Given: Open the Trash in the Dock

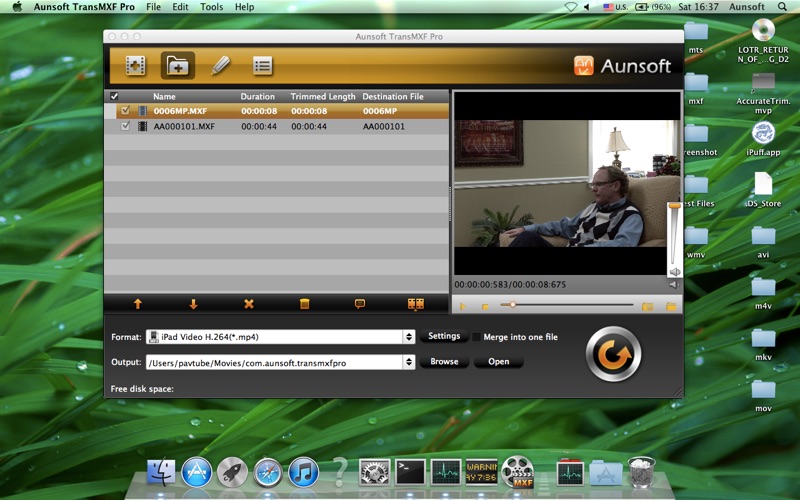Looking at the screenshot, I should point(641,472).
